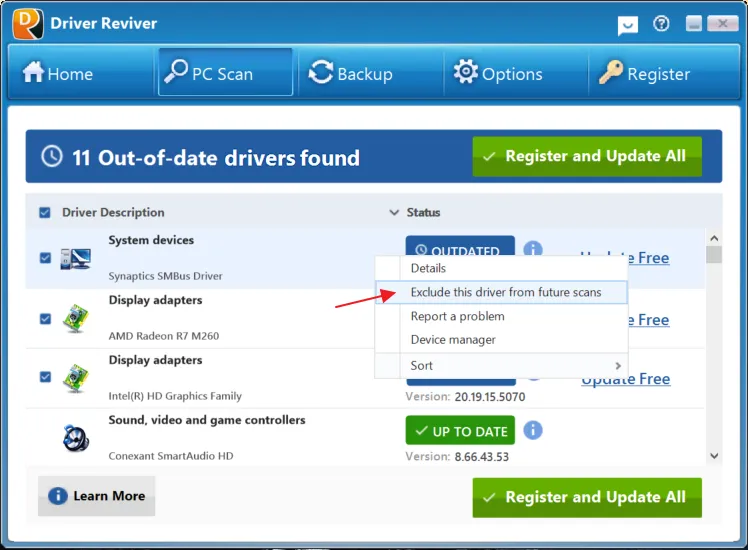Viewport: 748px width, 550px height.
Task: Click the UP TO DATE status badge
Action: click(x=460, y=431)
